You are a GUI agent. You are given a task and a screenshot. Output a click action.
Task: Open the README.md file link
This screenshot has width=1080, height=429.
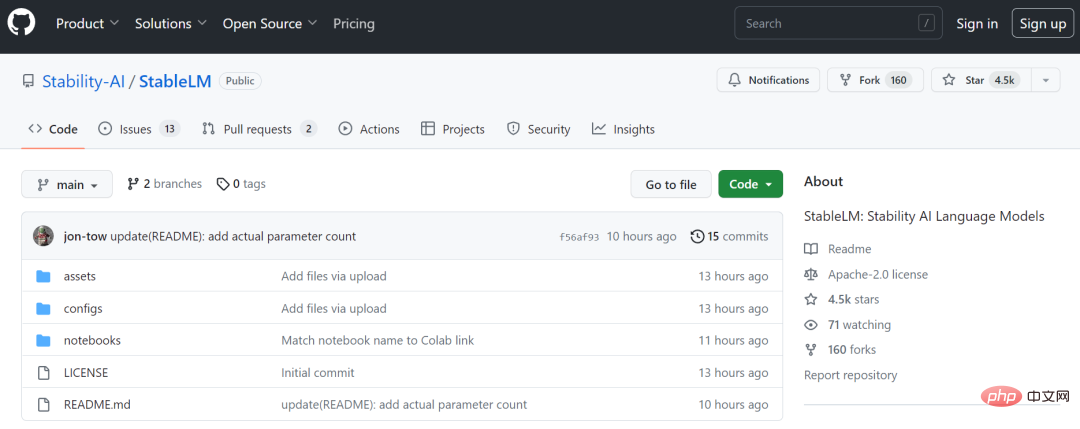tap(97, 405)
